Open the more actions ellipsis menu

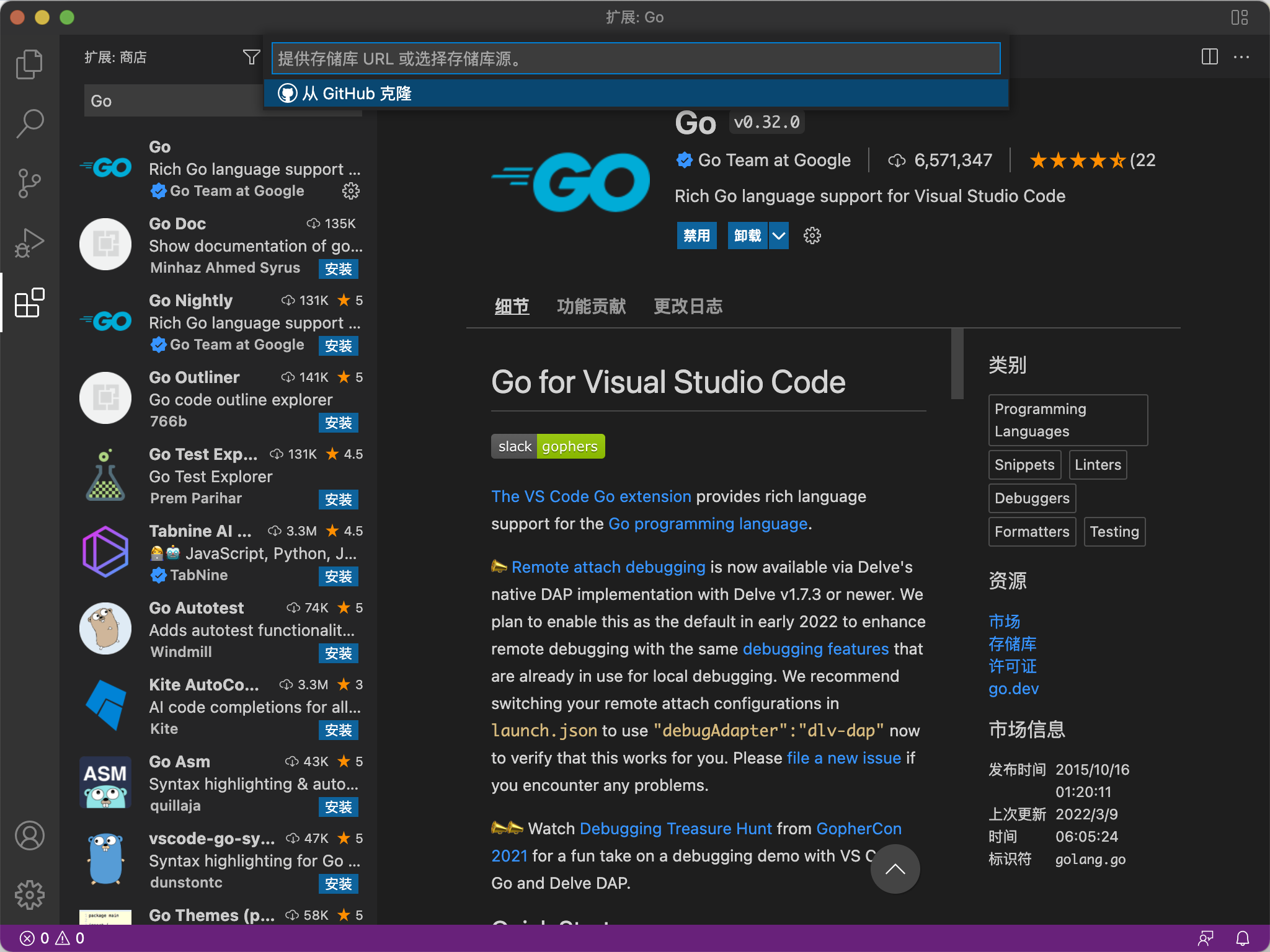pos(1241,57)
